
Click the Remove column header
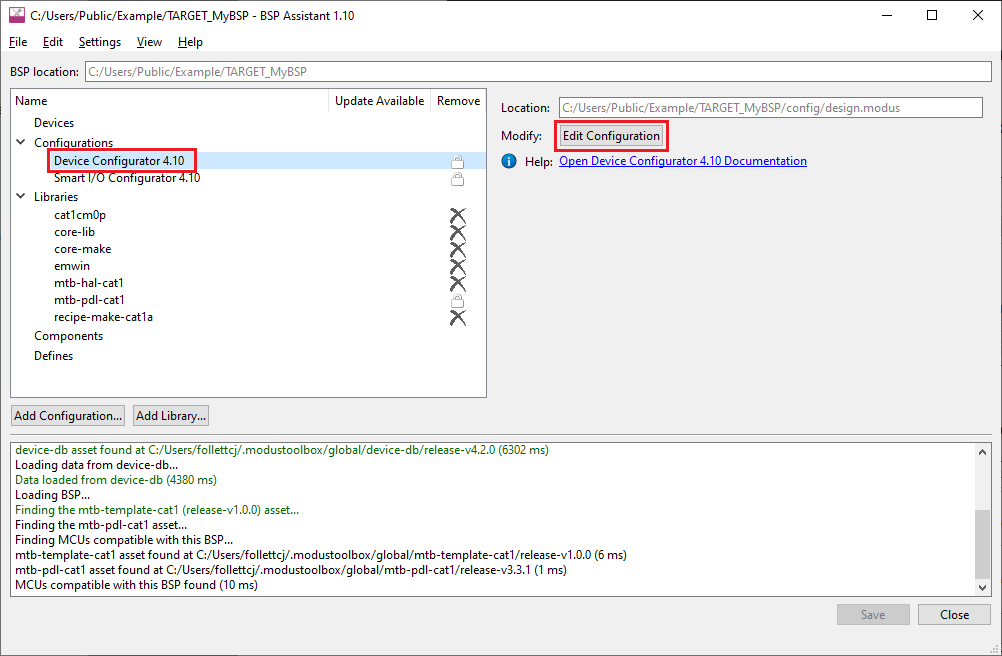point(458,101)
